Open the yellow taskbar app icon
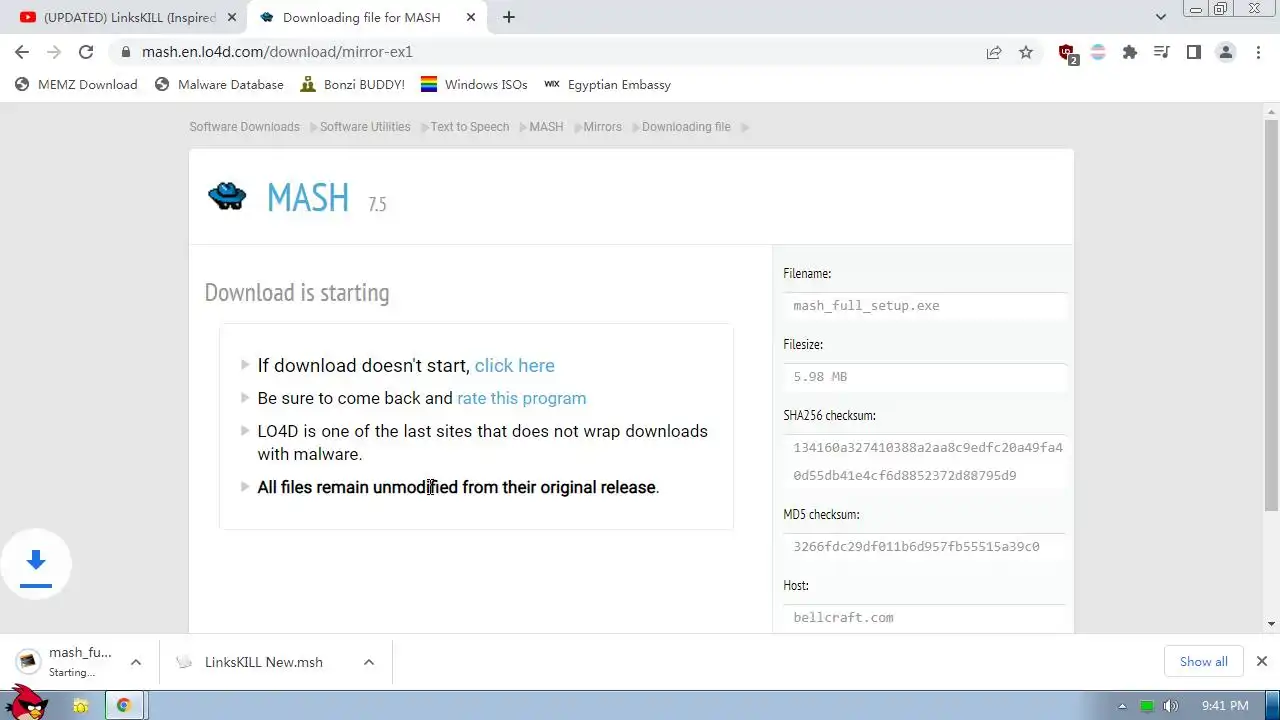Screen dimensions: 1280x720 point(81,706)
